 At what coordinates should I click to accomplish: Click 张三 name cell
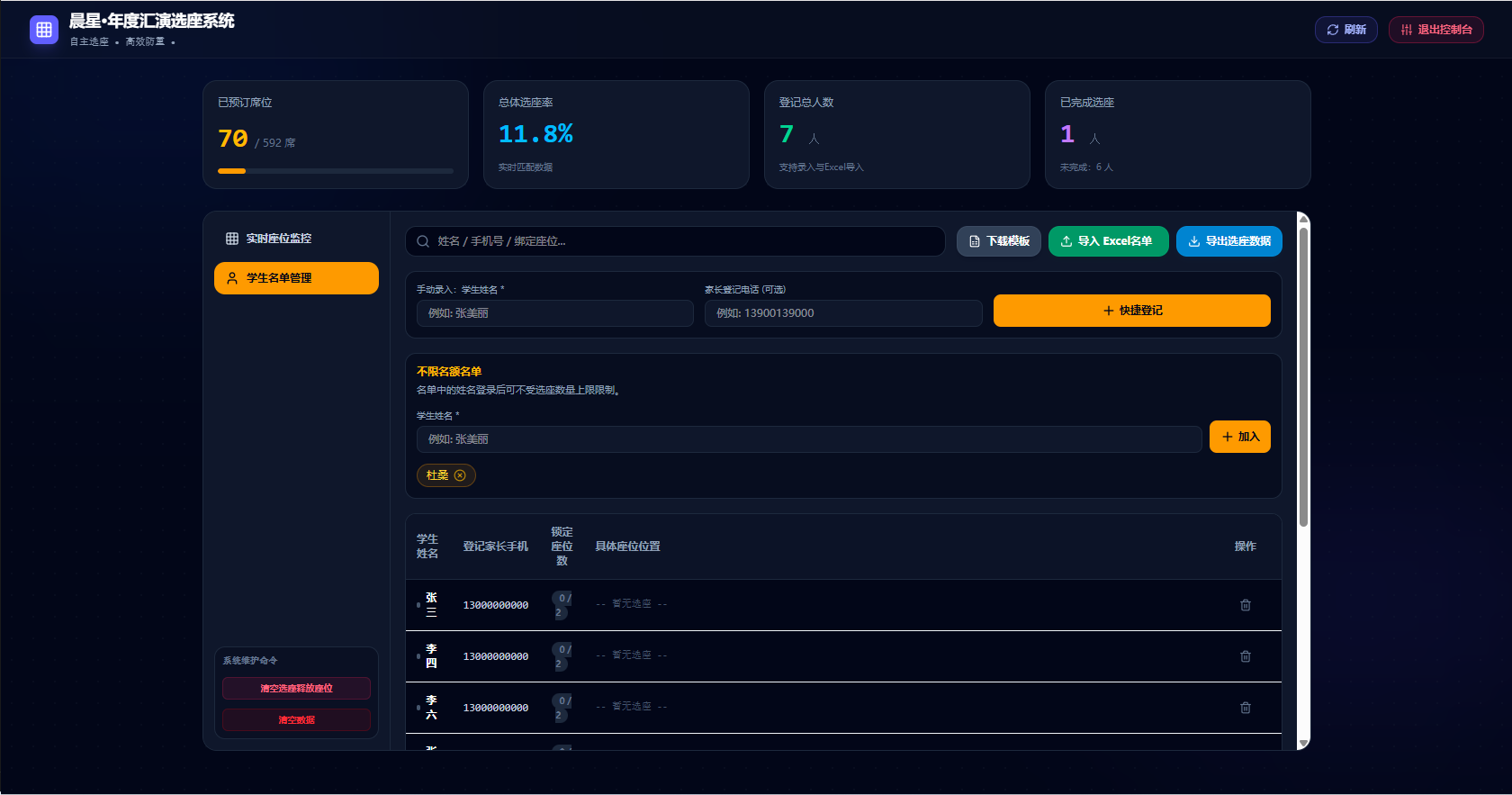431,605
